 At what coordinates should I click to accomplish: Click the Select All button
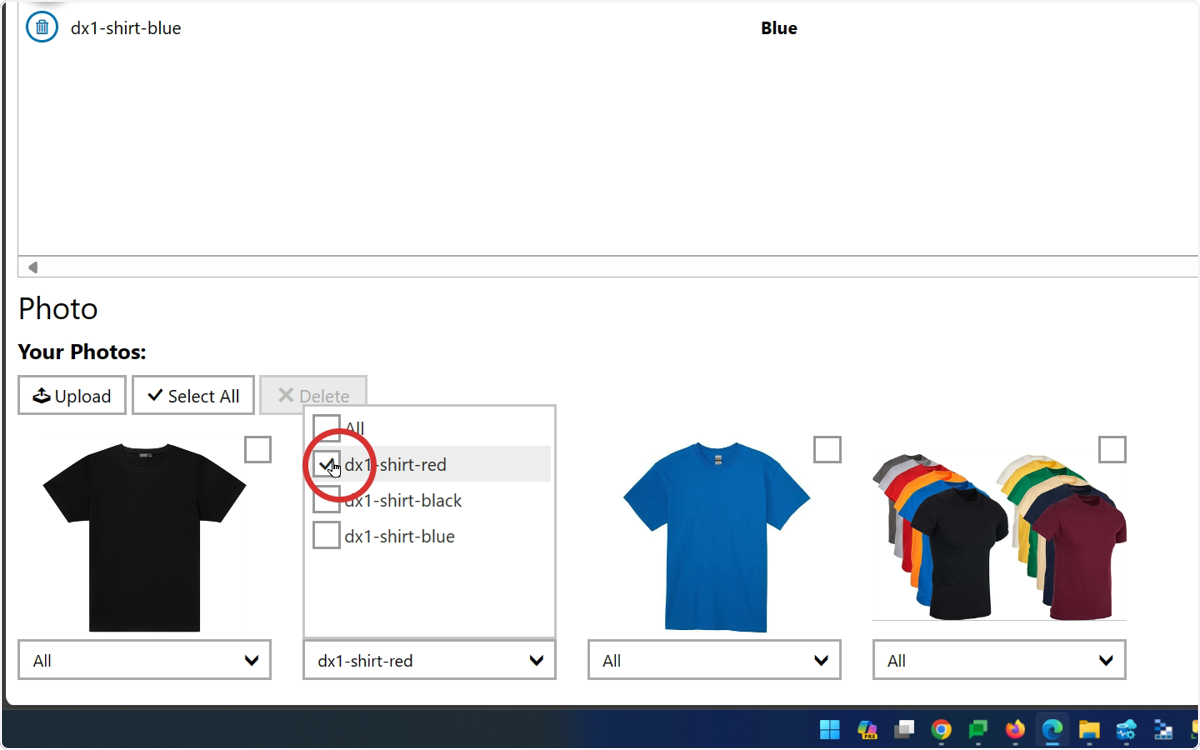click(193, 396)
